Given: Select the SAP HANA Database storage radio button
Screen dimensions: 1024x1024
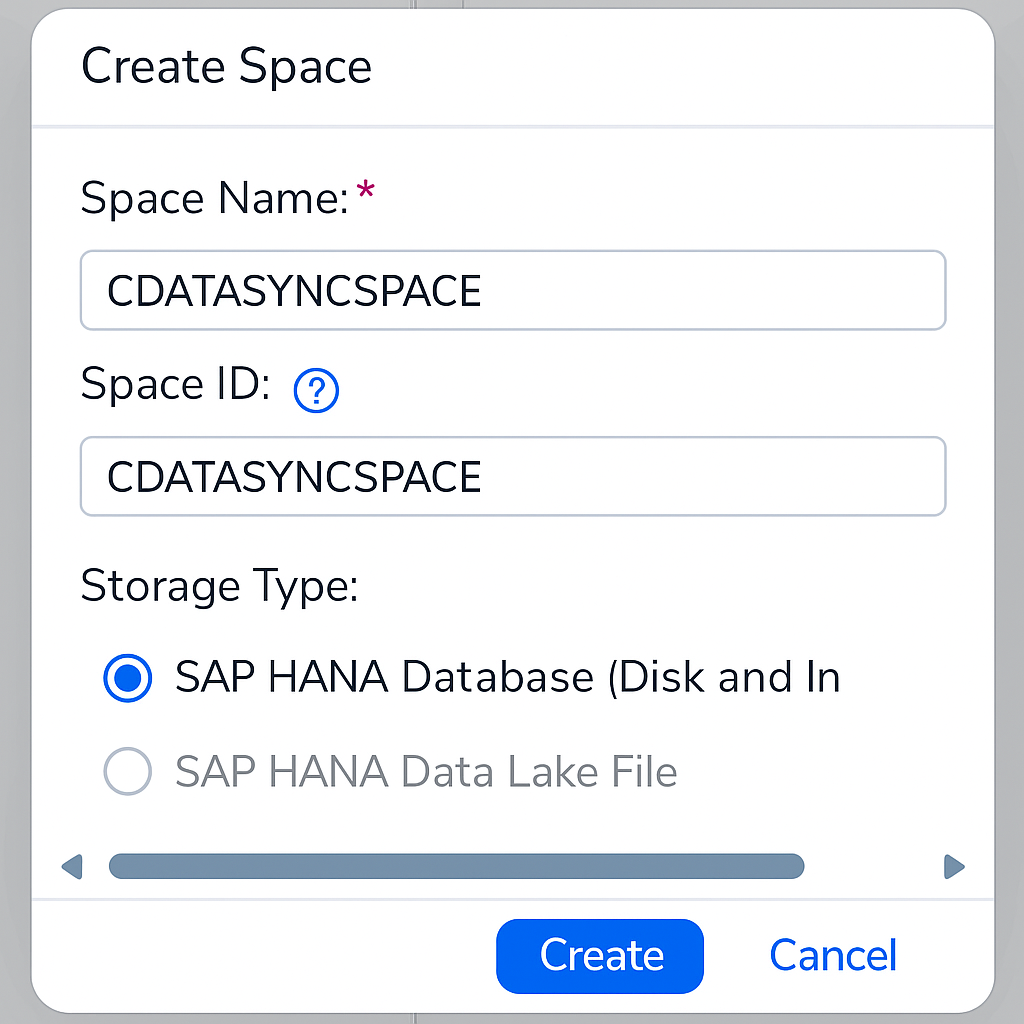Looking at the screenshot, I should point(127,678).
